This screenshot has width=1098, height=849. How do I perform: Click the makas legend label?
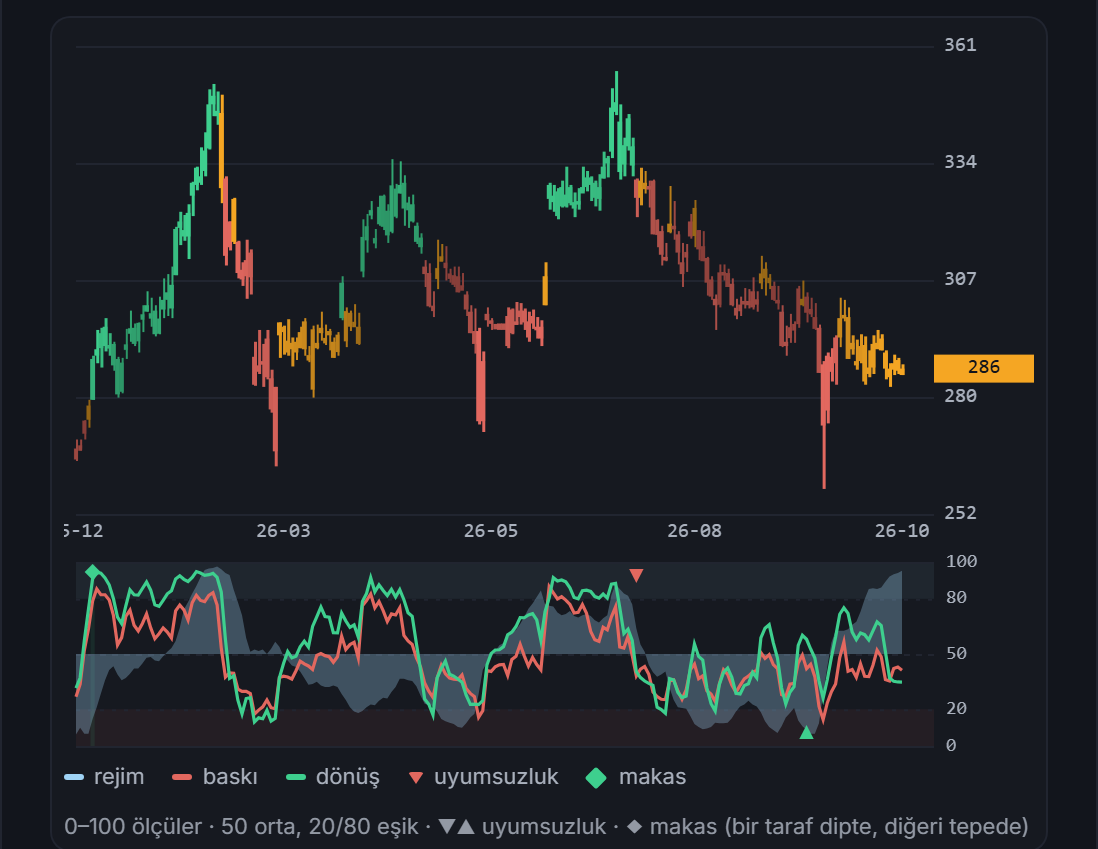pyautogui.click(x=653, y=777)
